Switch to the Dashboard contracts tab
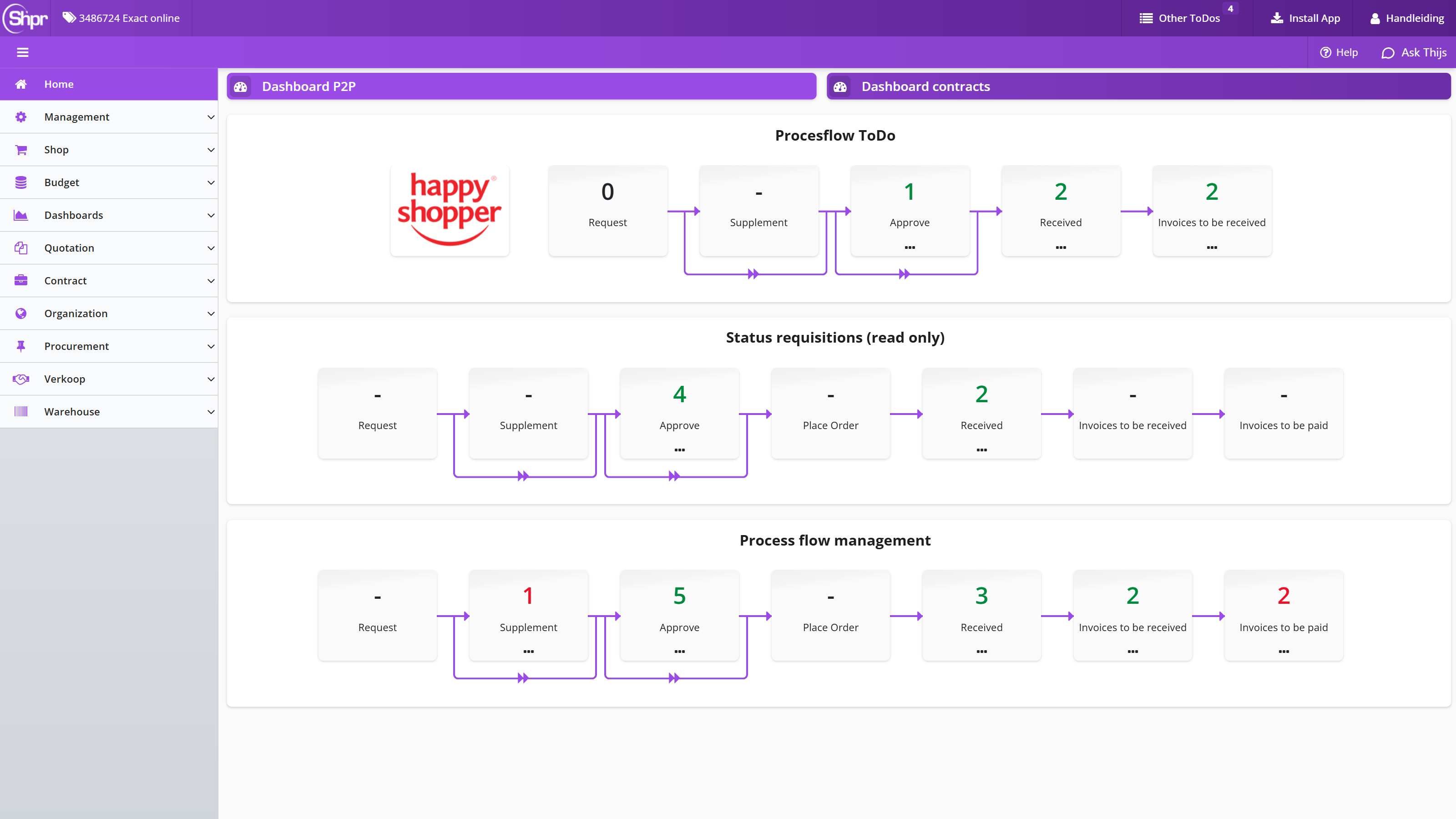This screenshot has width=1456, height=819. point(1138,86)
